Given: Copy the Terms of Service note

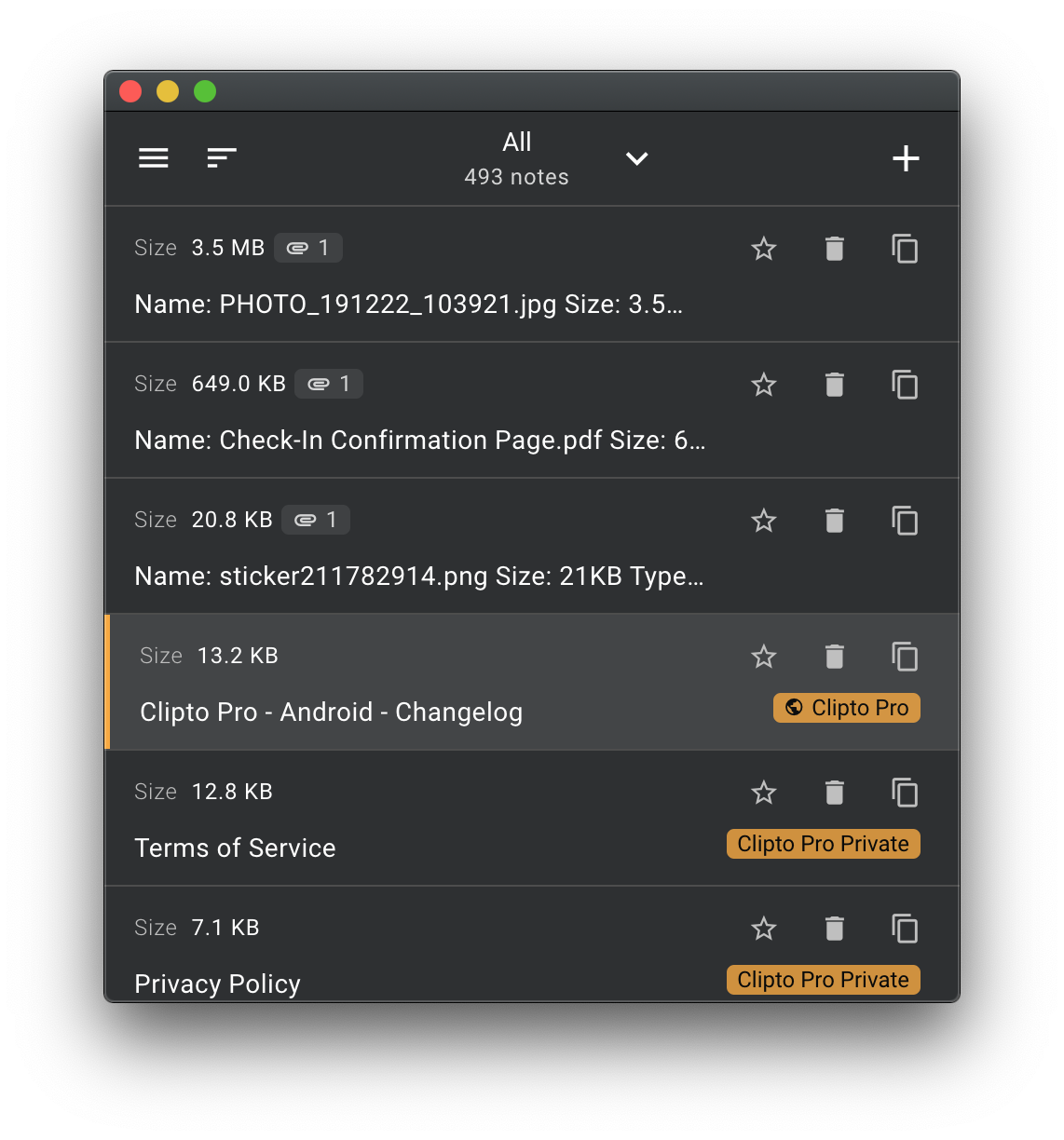Looking at the screenshot, I should [905, 793].
